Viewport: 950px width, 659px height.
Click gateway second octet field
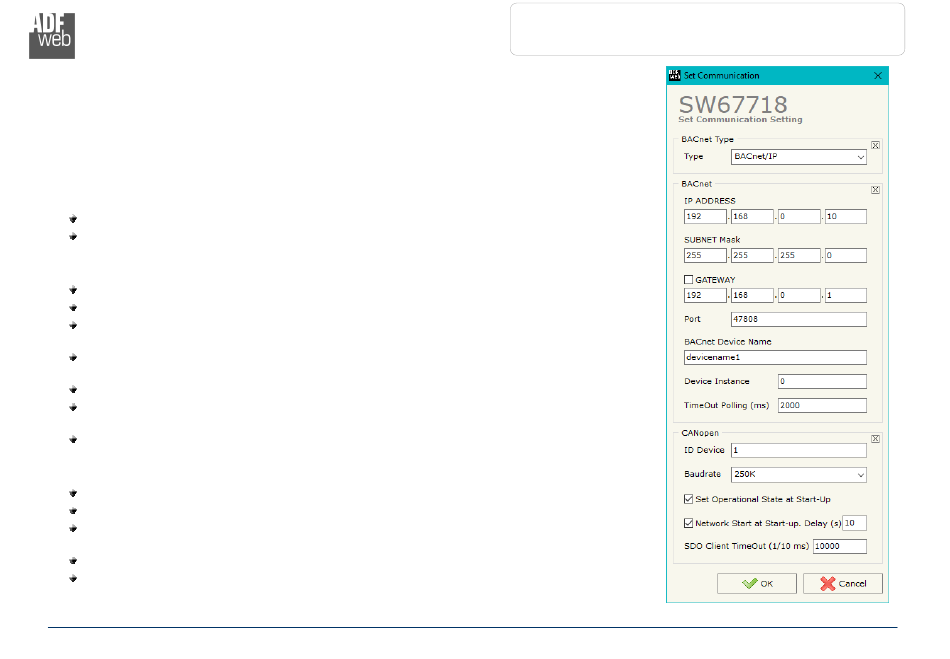(x=752, y=296)
